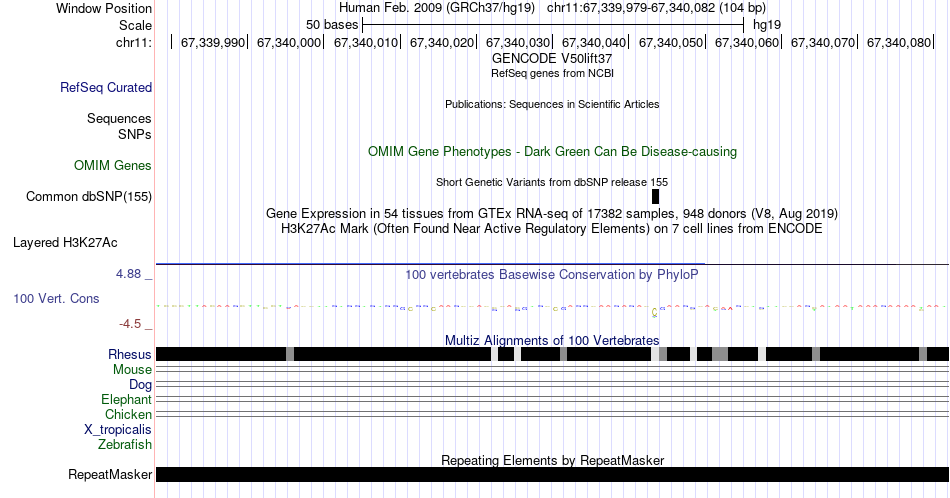The height and width of the screenshot is (498, 950).
Task: Click the Scale label
Action: pyautogui.click(x=135, y=25)
